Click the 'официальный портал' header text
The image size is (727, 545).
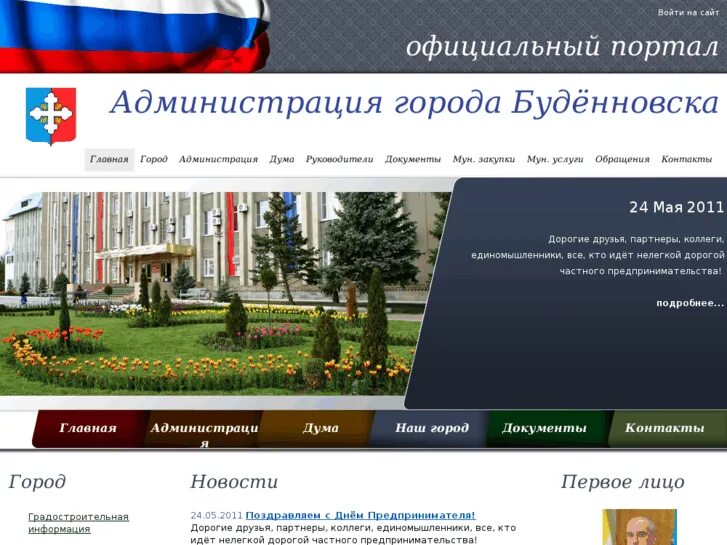[x=562, y=47]
